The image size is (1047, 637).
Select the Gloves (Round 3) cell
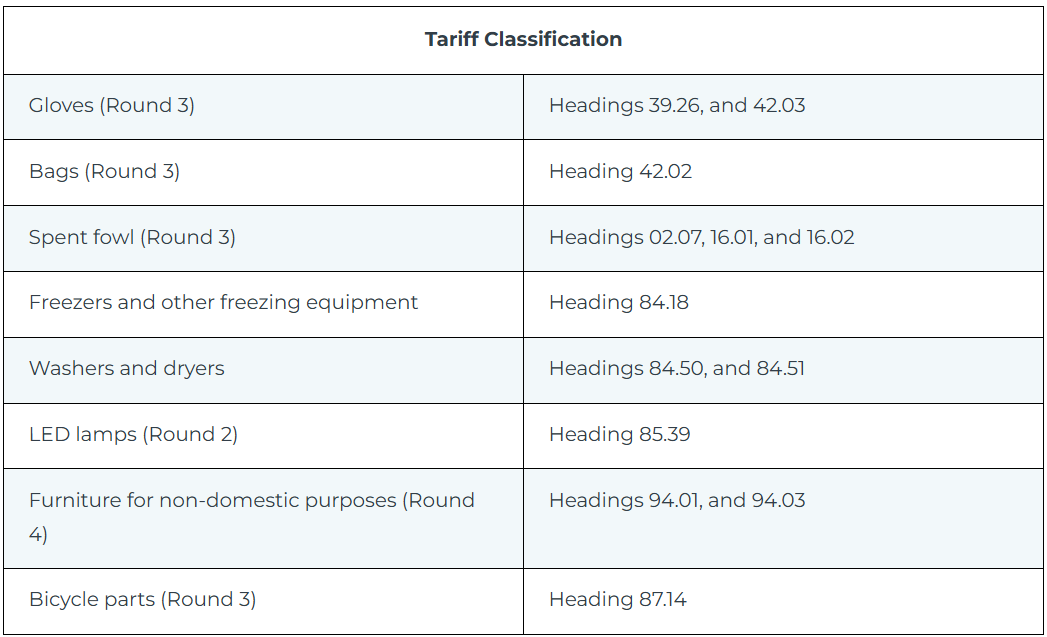tap(112, 105)
